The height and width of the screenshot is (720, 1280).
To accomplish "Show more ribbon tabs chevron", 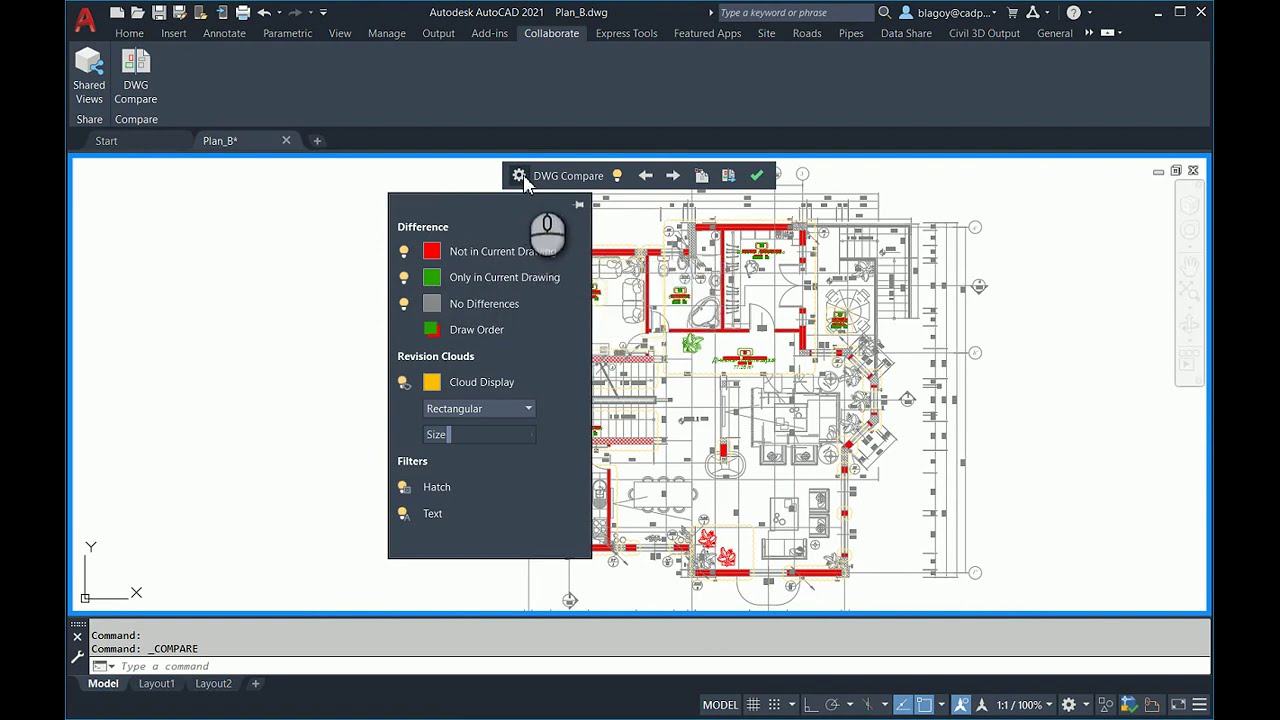I will (x=1089, y=33).
